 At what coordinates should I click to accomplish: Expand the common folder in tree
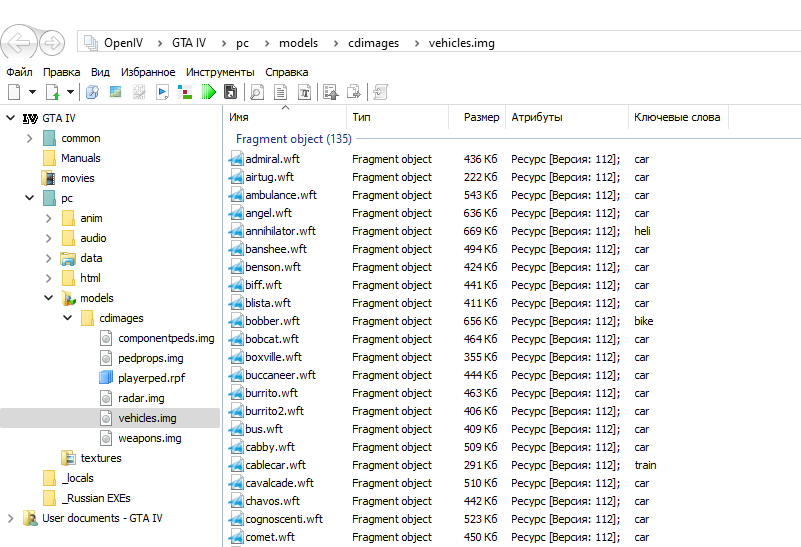29,138
